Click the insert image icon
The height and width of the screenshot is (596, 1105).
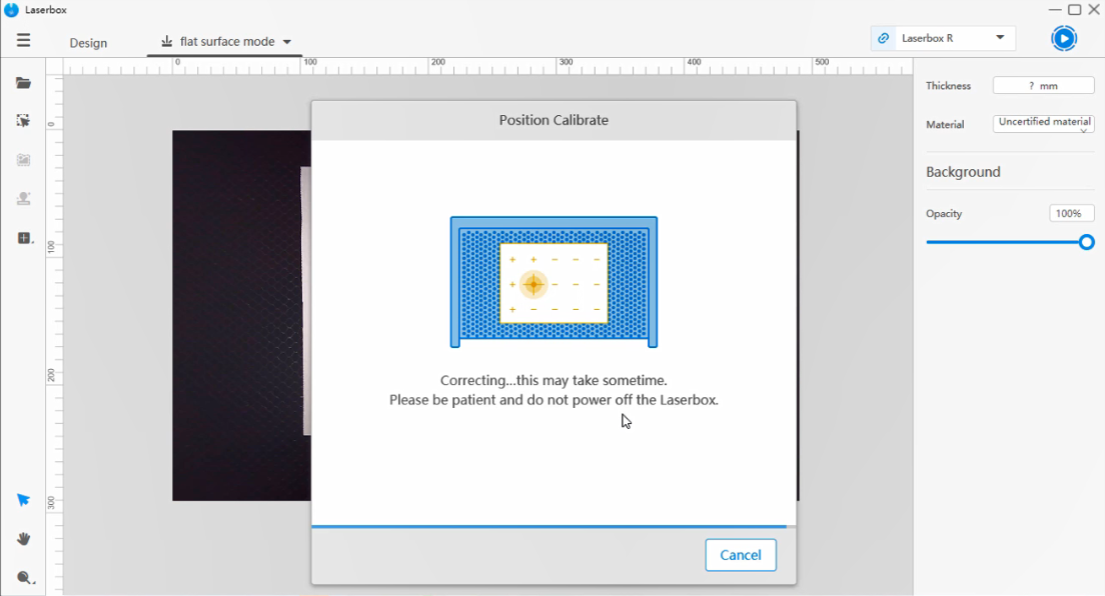pyautogui.click(x=23, y=160)
